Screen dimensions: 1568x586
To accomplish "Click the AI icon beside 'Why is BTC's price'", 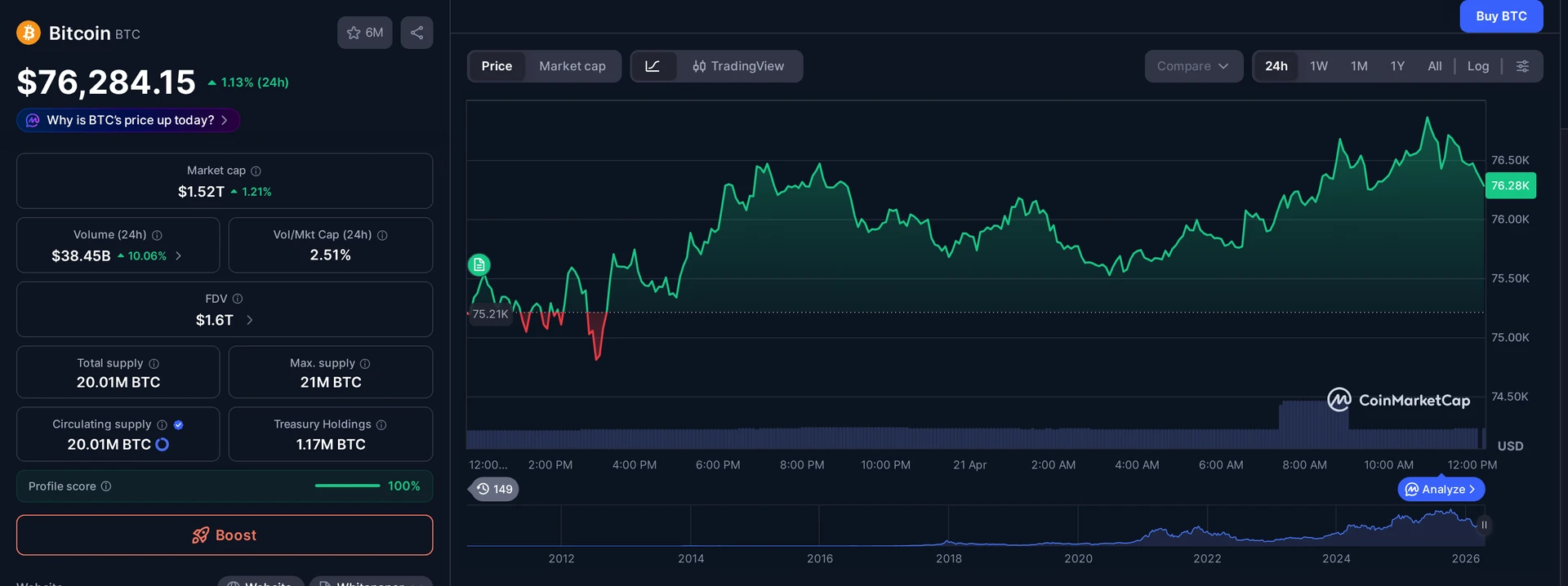I will [x=33, y=120].
